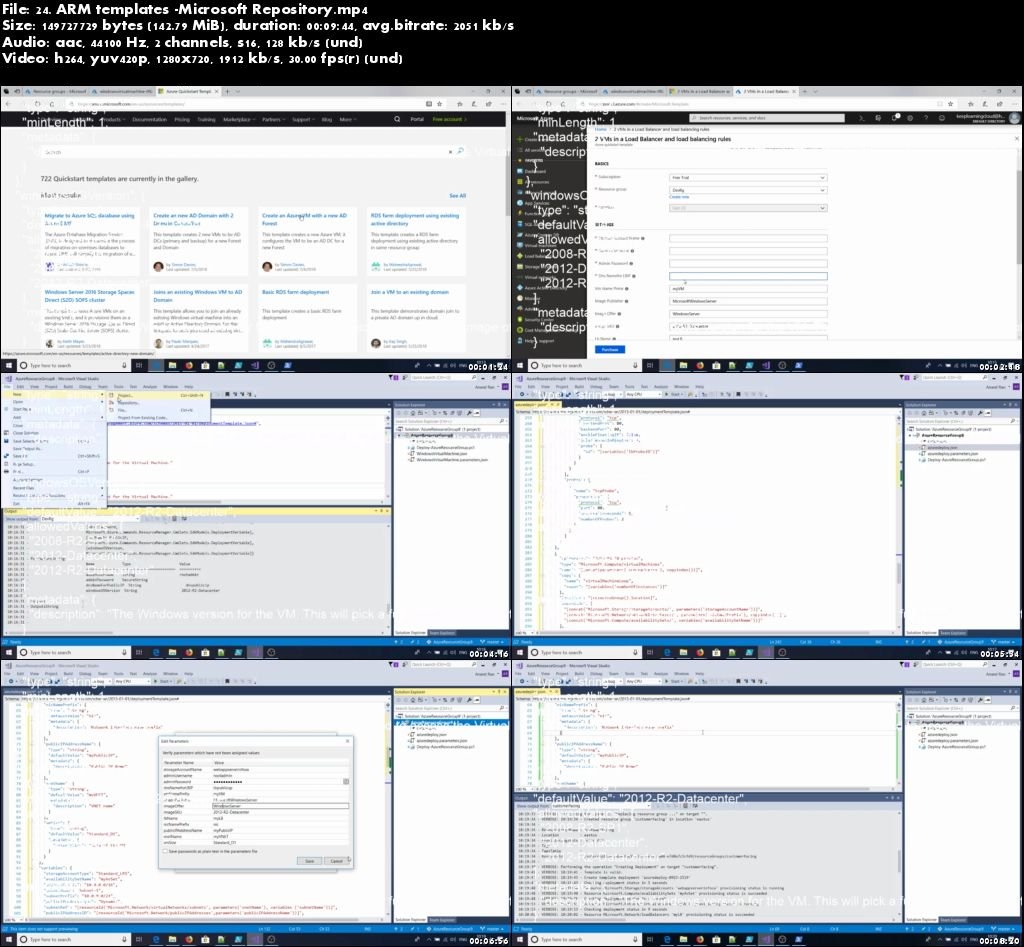Viewport: 1024px width, 947px height.
Task: Open the Build menu in the 00:06:56 Visual Studio frame
Action: click(x=68, y=673)
